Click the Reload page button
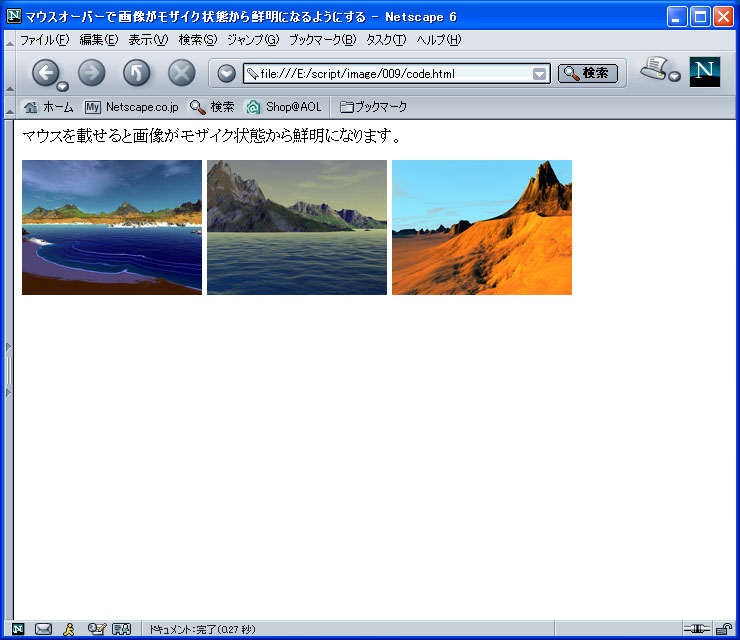The width and height of the screenshot is (740, 640). [137, 73]
